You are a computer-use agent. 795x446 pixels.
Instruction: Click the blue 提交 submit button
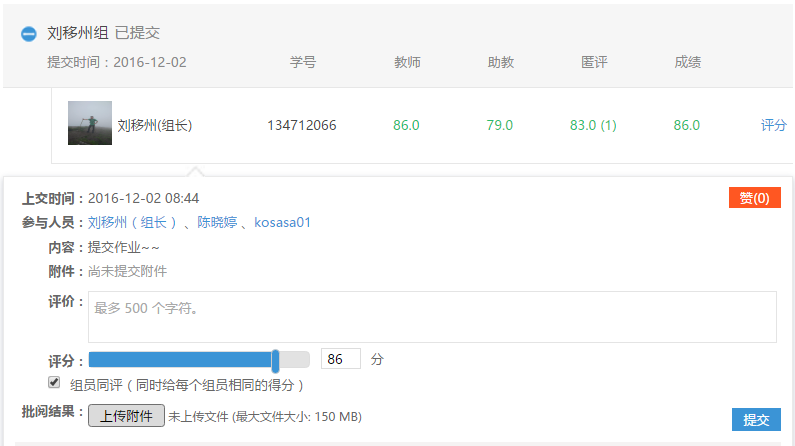pyautogui.click(x=756, y=420)
